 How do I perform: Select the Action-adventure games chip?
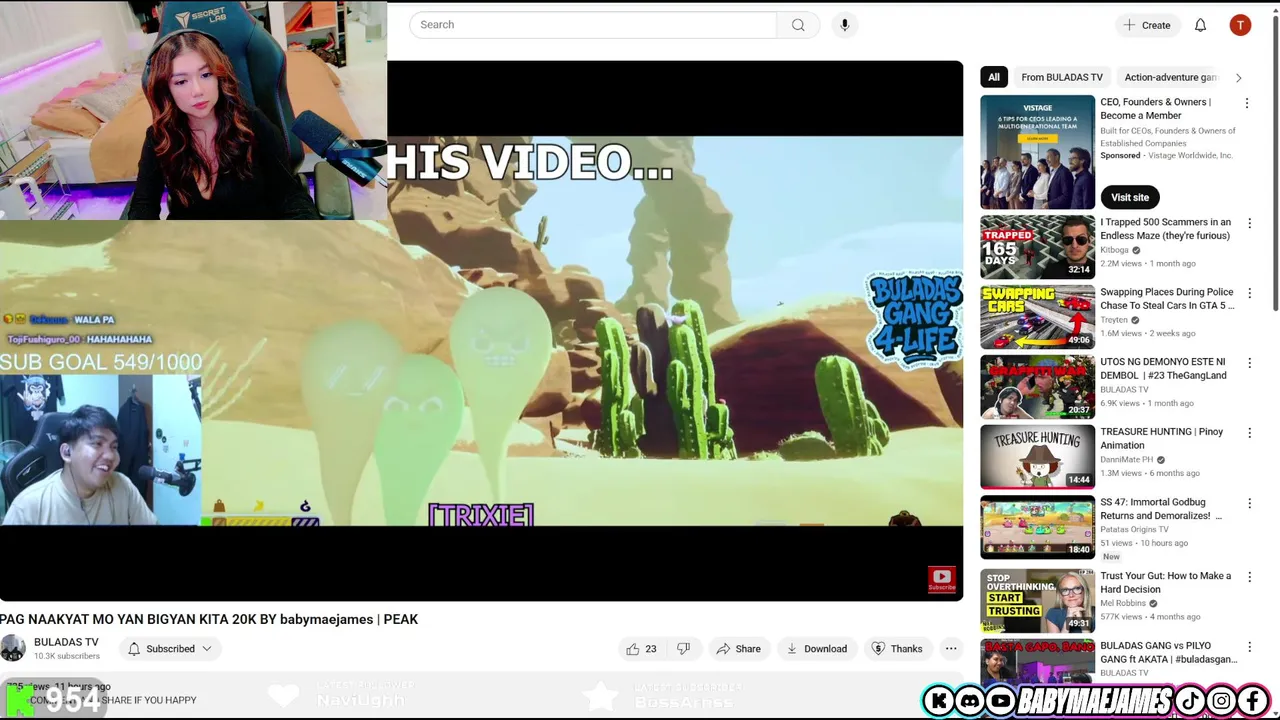point(1170,77)
